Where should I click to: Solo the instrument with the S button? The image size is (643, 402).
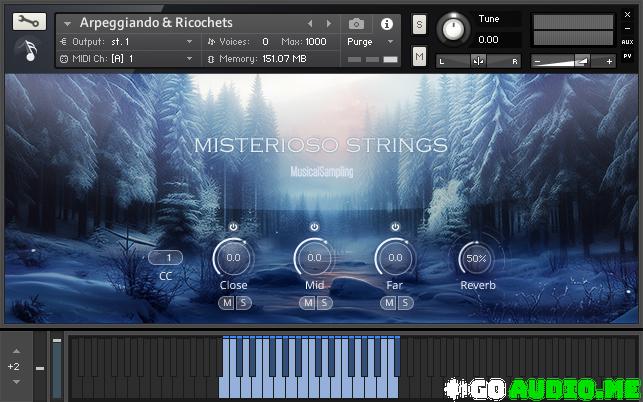[419, 23]
